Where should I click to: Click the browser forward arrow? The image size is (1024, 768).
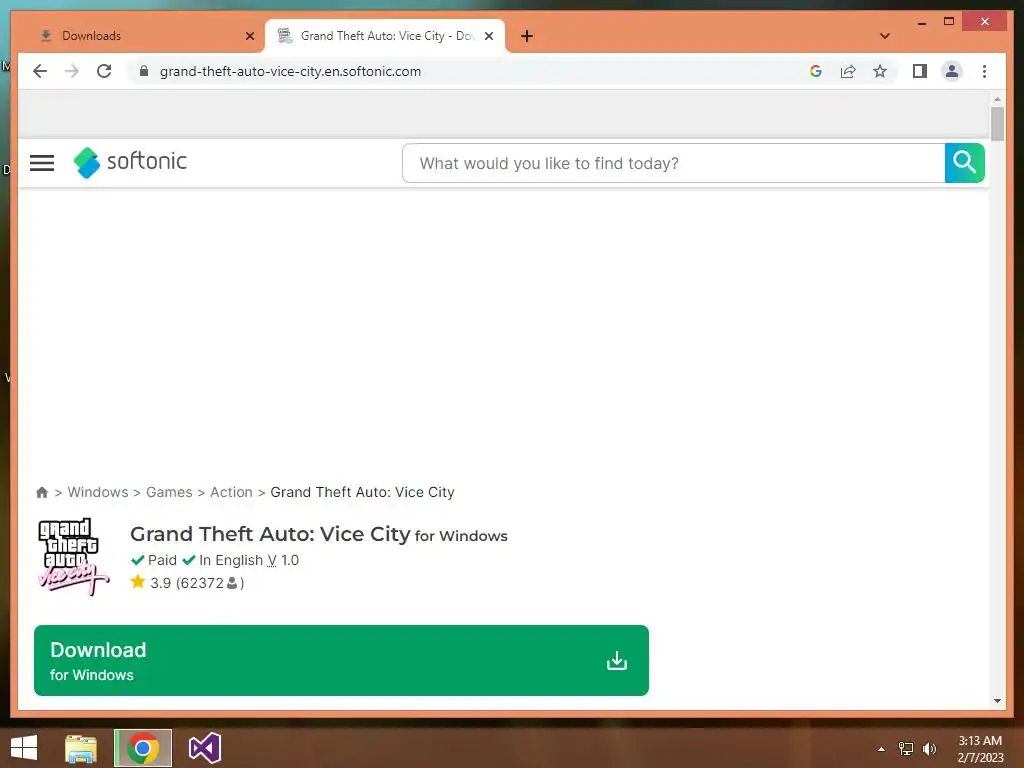[x=72, y=71]
